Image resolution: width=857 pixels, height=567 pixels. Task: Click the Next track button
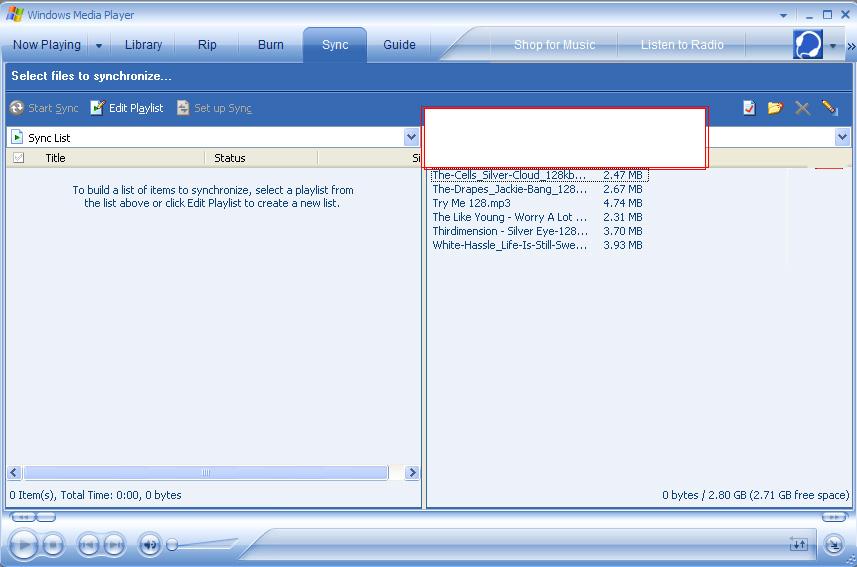coord(114,545)
